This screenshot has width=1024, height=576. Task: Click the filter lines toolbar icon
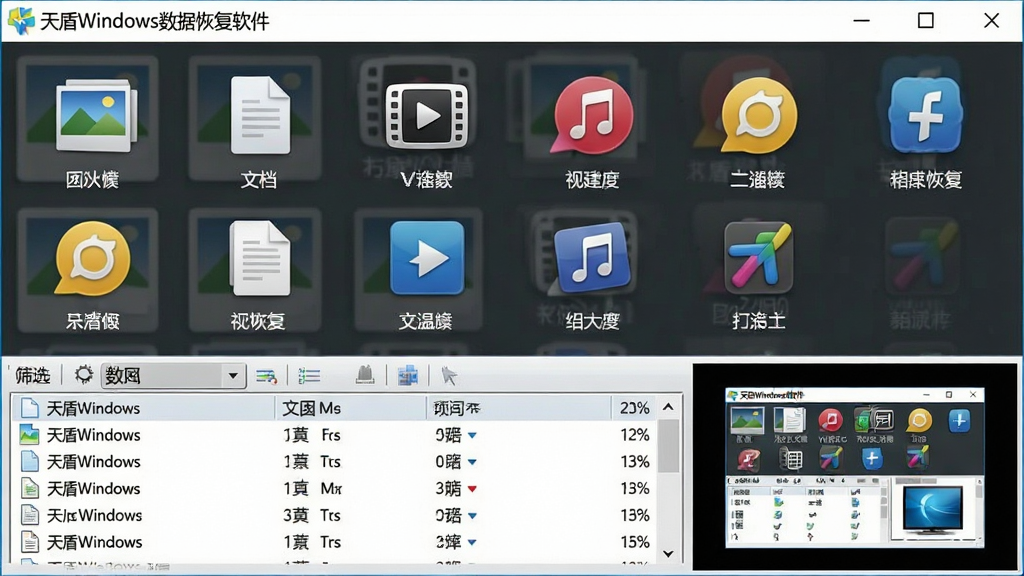(x=266, y=376)
